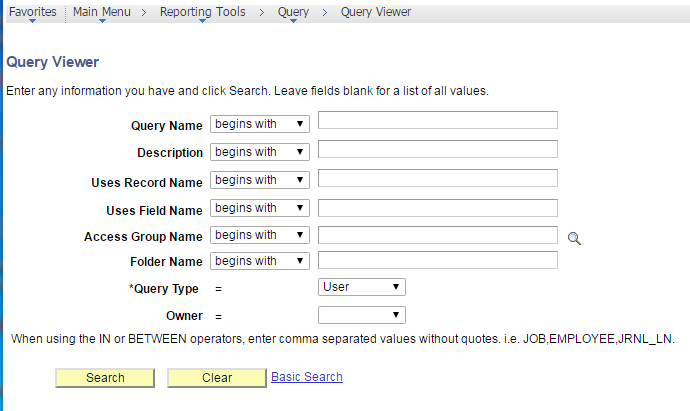Open the Query breadcrumb menu
Screen dimensions: 690x411
pyautogui.click(x=293, y=12)
